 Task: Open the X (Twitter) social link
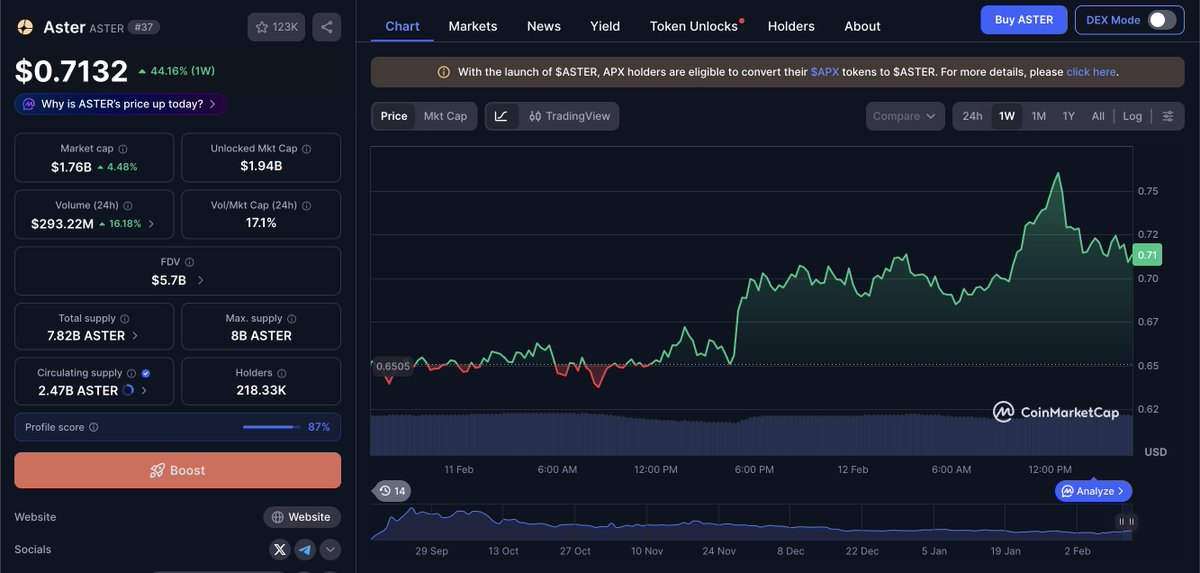tap(280, 549)
